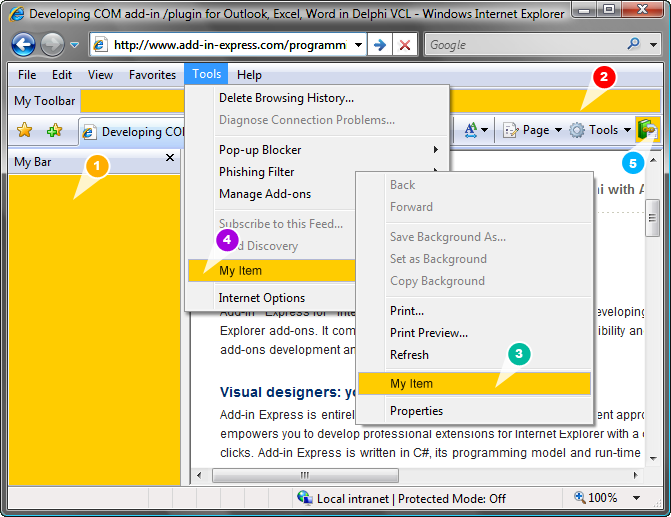
Task: Click the Add to Favorites icon
Action: click(x=55, y=131)
